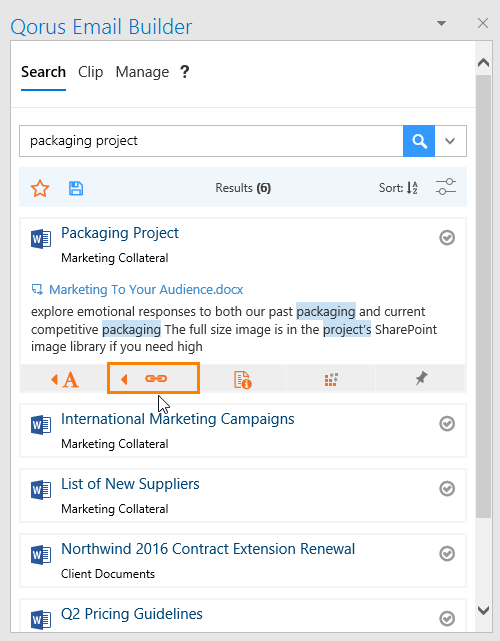Click the packaging project search field
500x641 pixels.
[x=211, y=141]
